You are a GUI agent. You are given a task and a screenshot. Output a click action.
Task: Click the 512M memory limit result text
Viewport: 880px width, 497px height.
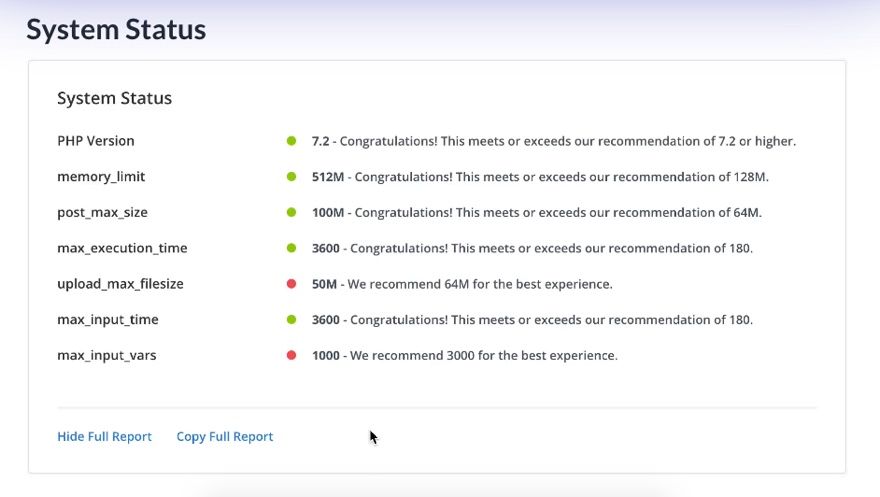[x=540, y=177]
